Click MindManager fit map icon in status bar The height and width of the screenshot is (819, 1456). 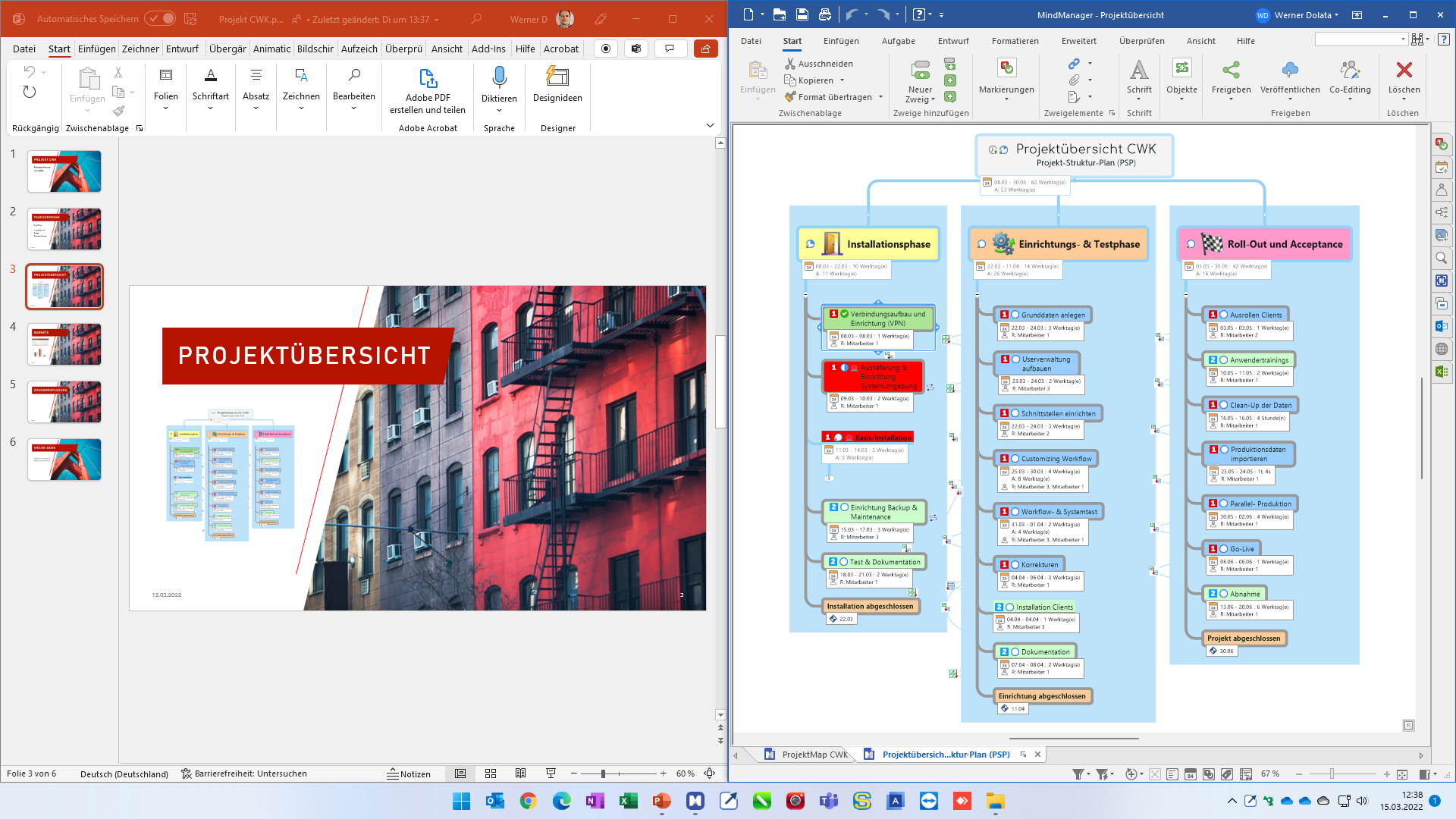[x=1402, y=774]
